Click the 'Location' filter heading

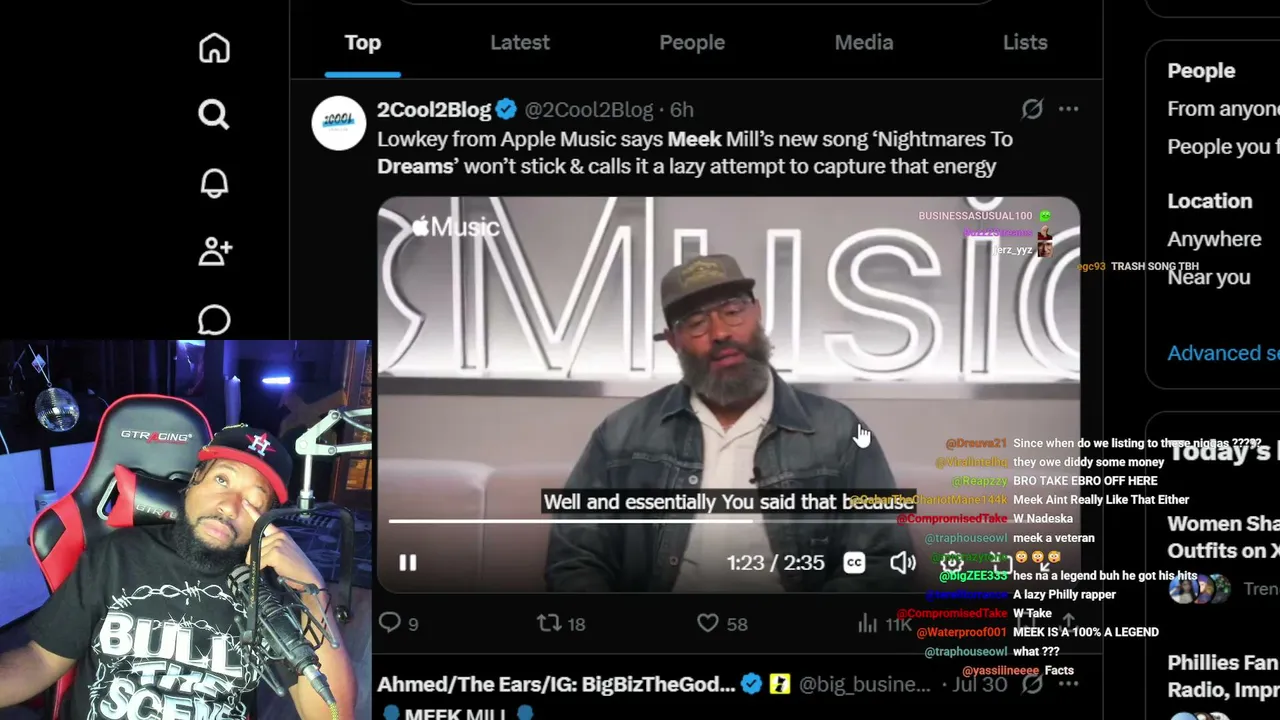point(1209,201)
